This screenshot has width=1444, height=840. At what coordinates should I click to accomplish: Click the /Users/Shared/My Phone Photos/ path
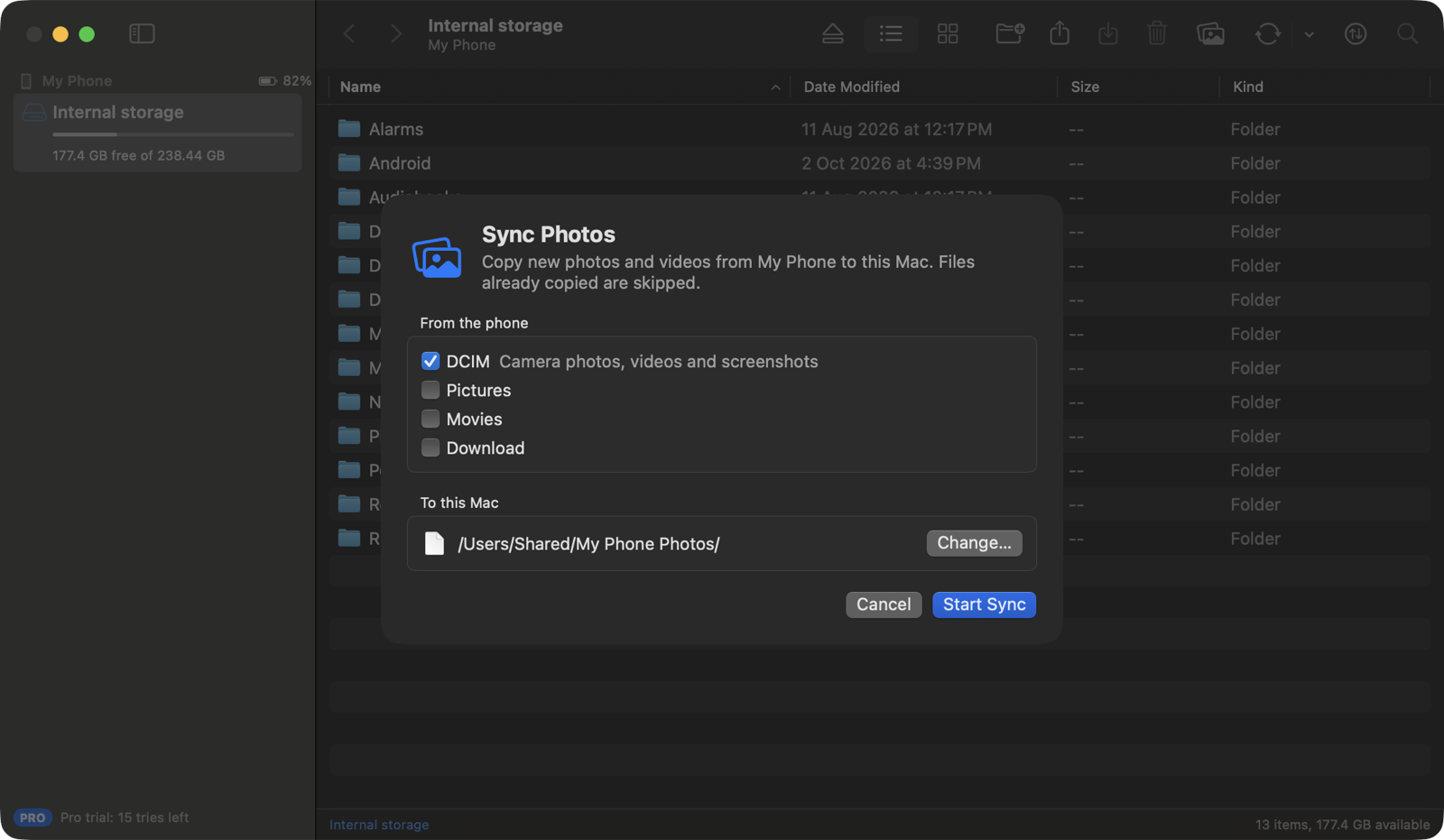(588, 543)
